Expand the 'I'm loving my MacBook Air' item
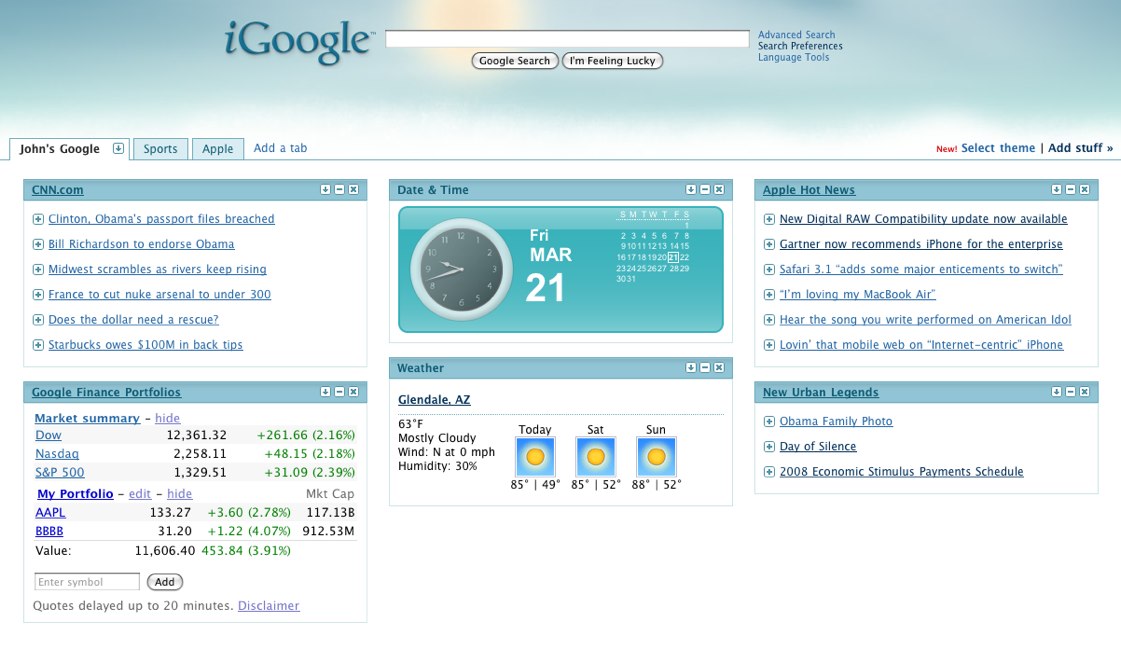1121x650 pixels. [x=769, y=295]
